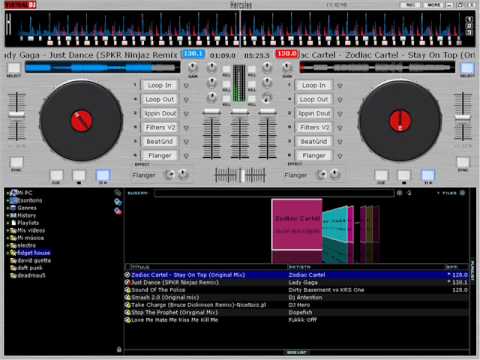Sort the track list by BPM column header
Viewport: 480px width, 360px height.
point(452,267)
